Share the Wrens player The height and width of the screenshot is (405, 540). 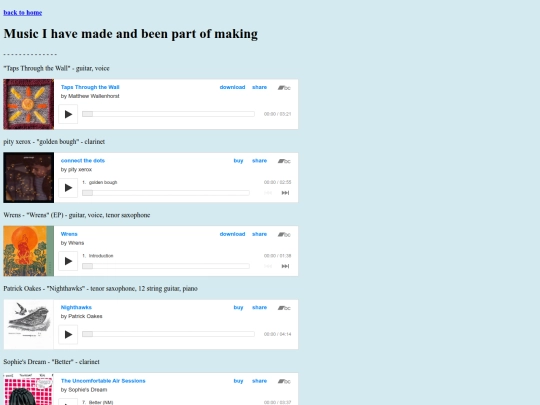point(259,234)
